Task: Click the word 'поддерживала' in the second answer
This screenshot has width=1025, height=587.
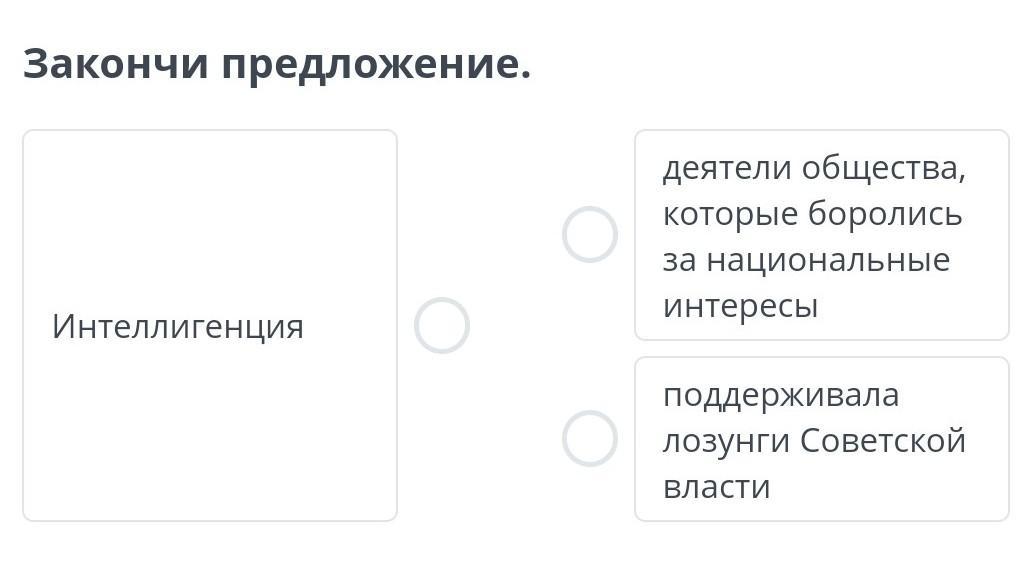Action: (x=781, y=395)
